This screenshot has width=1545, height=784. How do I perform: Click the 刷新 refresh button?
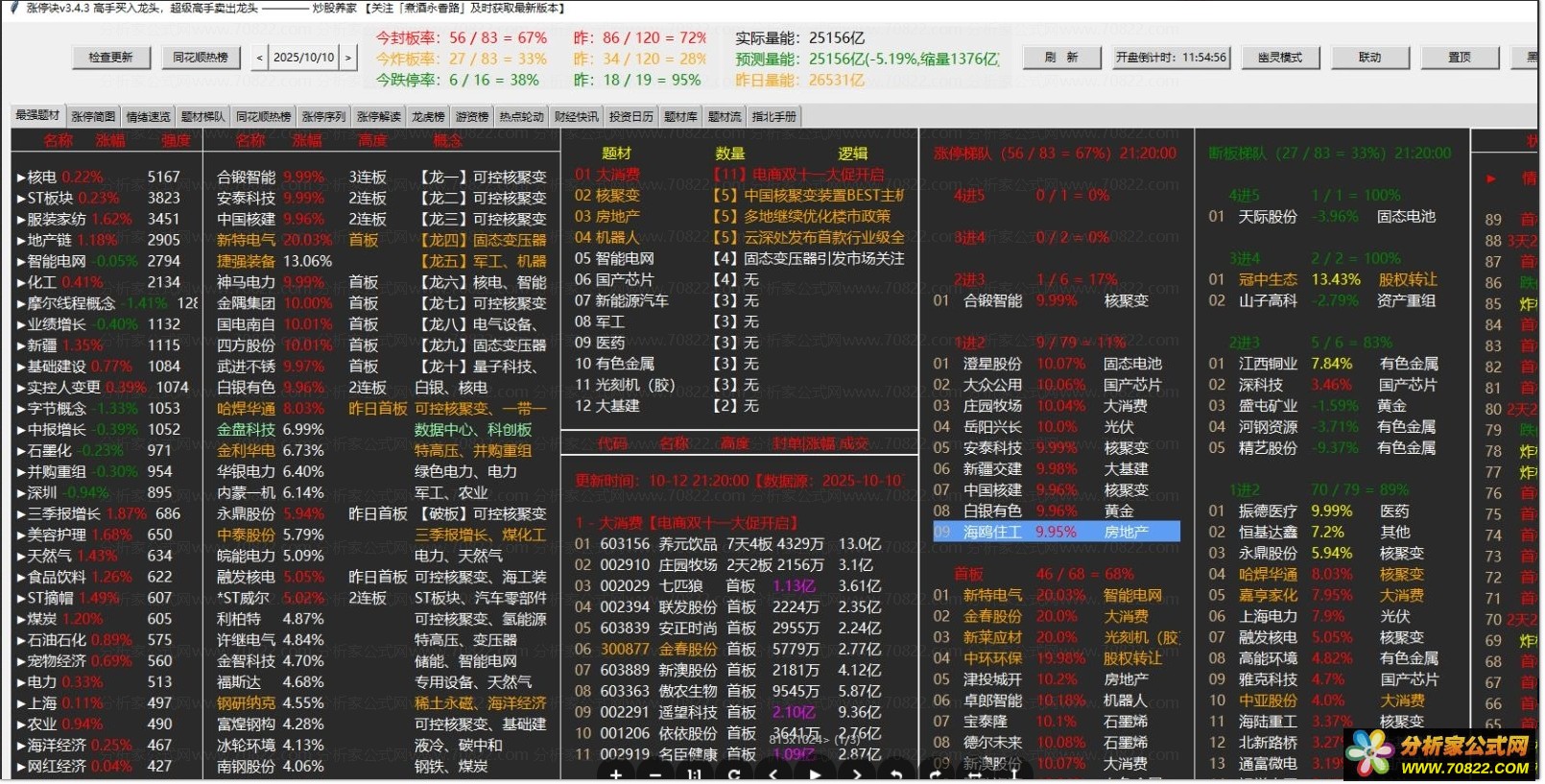tap(1060, 58)
